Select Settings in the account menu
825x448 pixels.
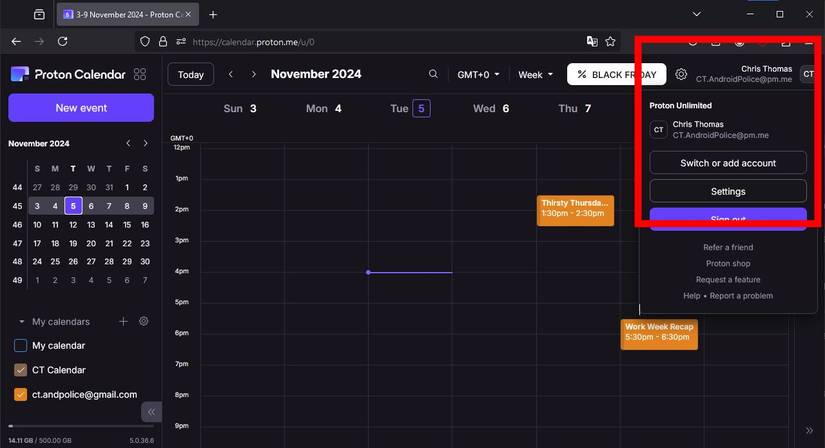[727, 191]
